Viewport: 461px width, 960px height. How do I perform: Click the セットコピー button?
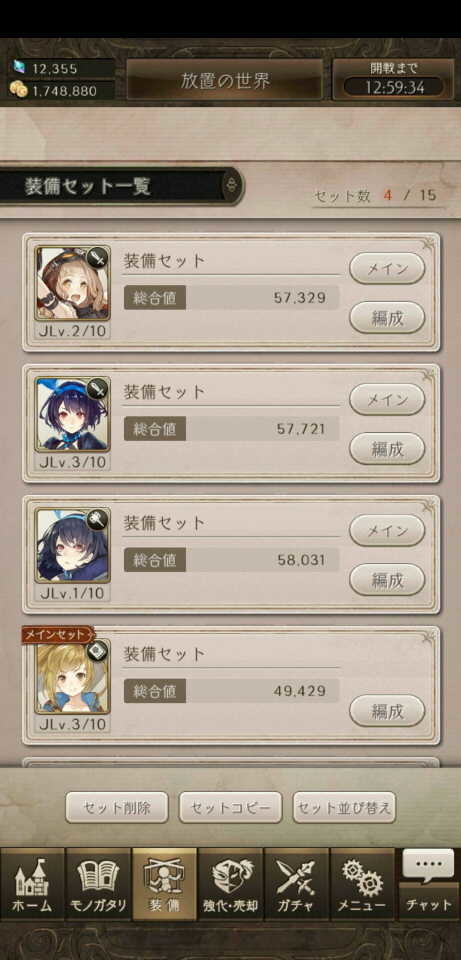pos(230,808)
